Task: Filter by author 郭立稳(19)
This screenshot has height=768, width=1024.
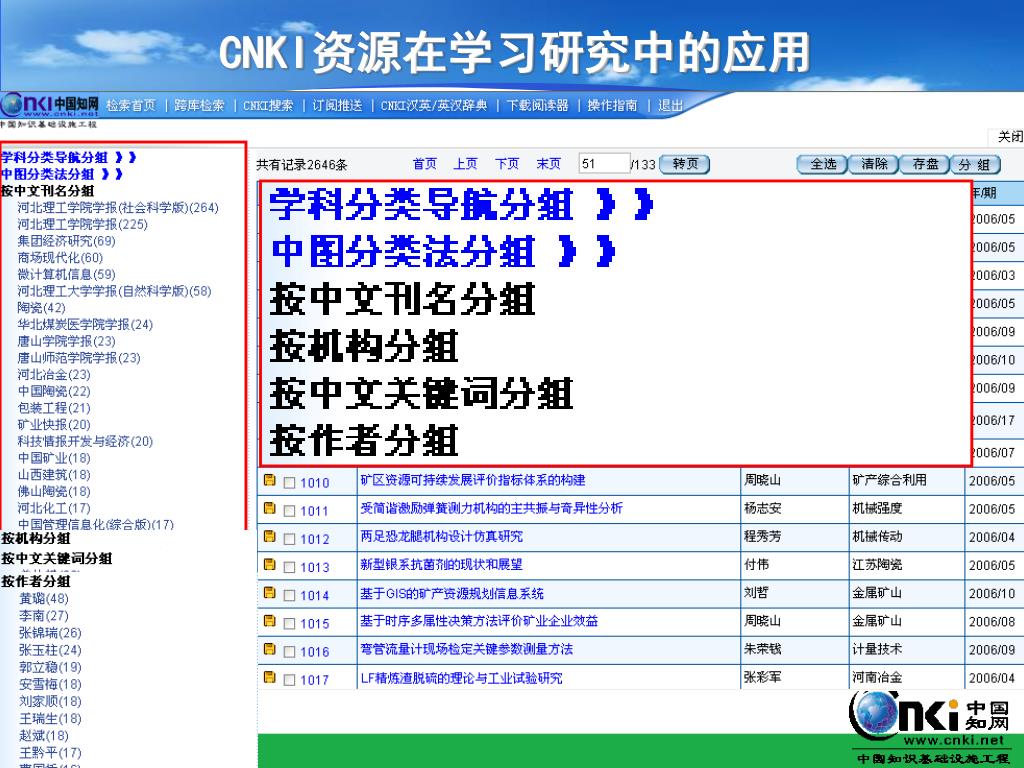Action: tap(50, 667)
